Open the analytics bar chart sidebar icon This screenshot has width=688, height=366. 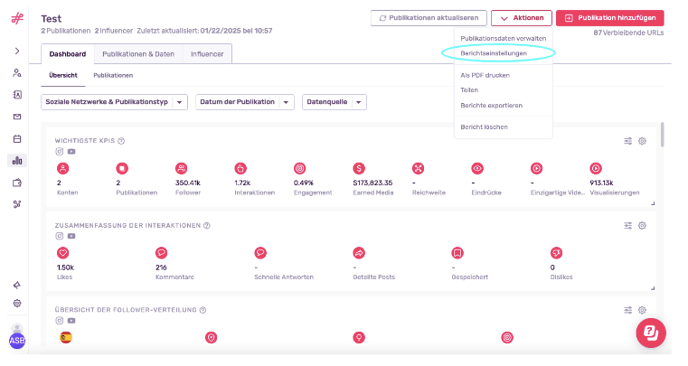17,161
